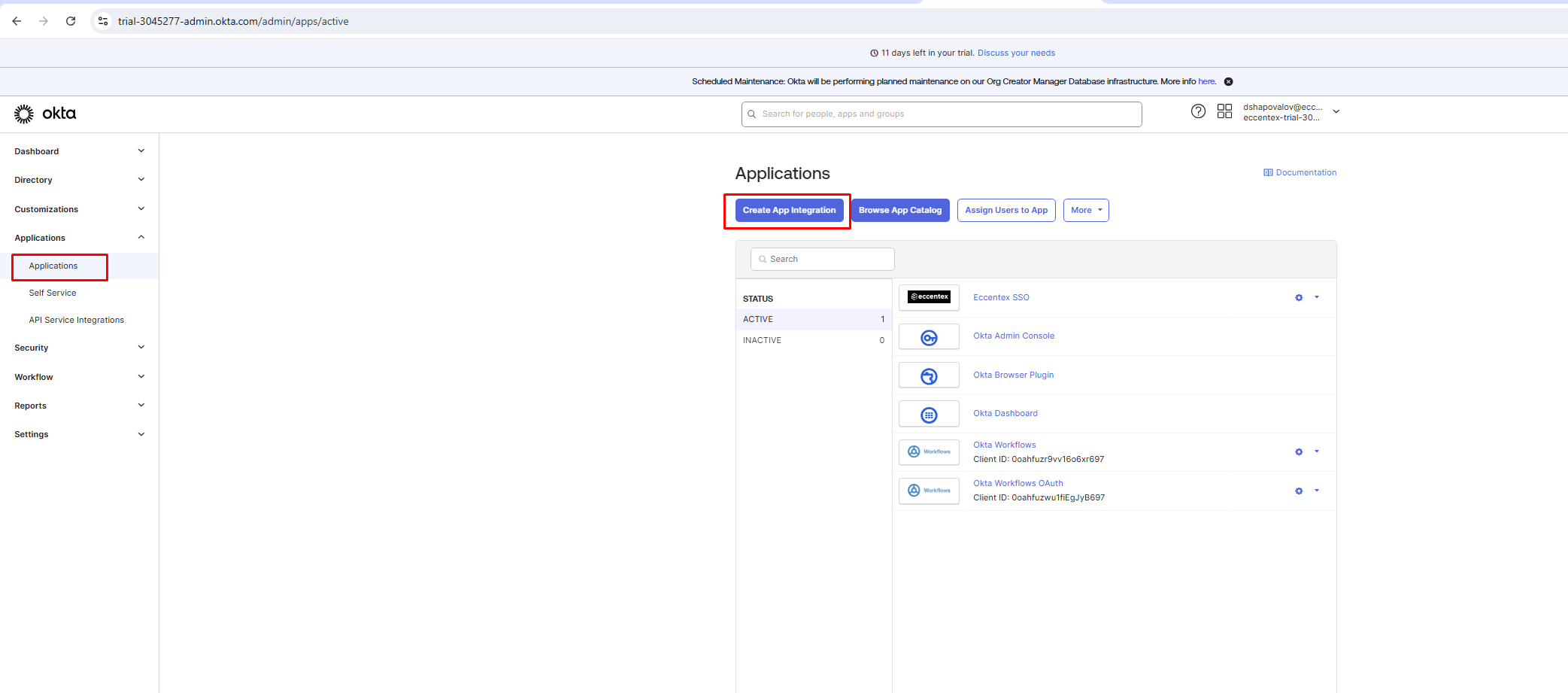Focus the people, apps and groups search
The width and height of the screenshot is (1568, 693).
pyautogui.click(x=942, y=114)
